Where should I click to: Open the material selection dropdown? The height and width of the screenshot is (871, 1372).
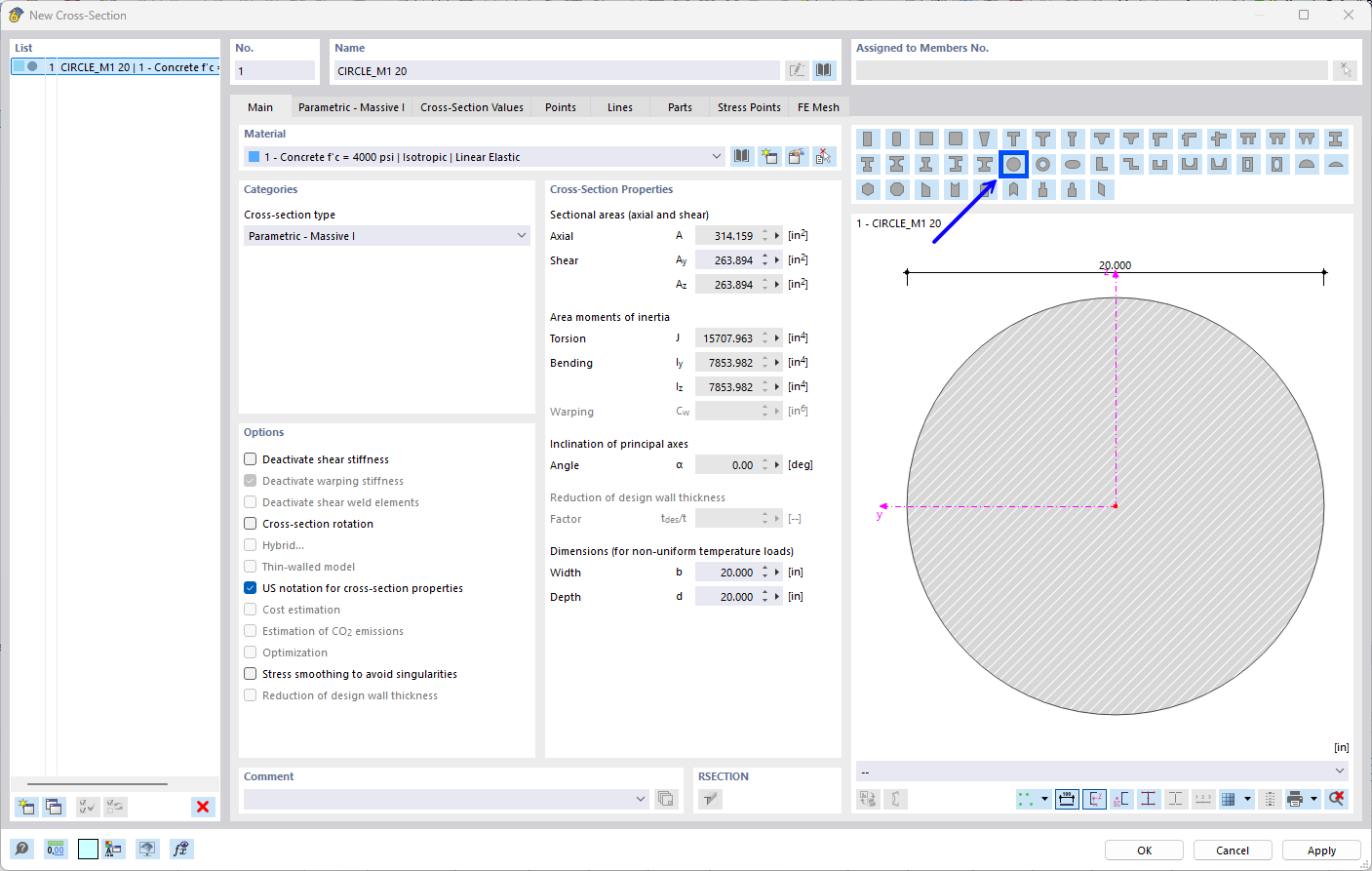(717, 156)
